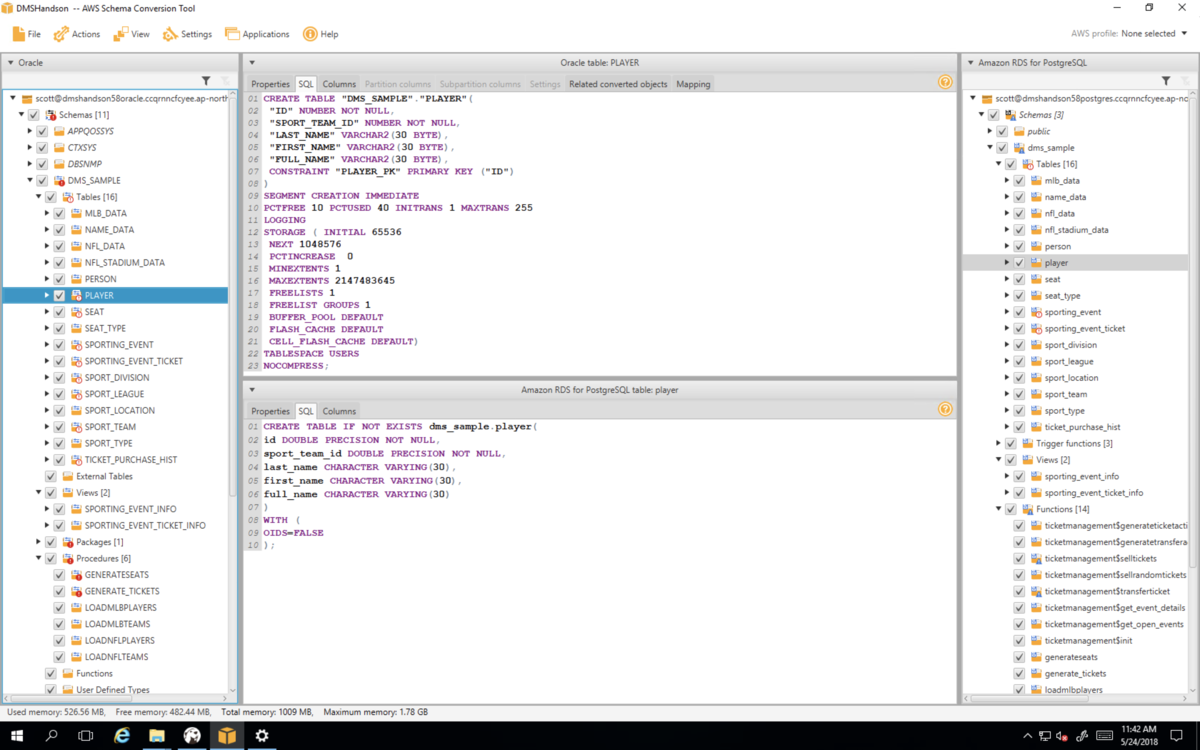
Task: Switch to Columns tab in Oracle table pane
Action: click(339, 84)
